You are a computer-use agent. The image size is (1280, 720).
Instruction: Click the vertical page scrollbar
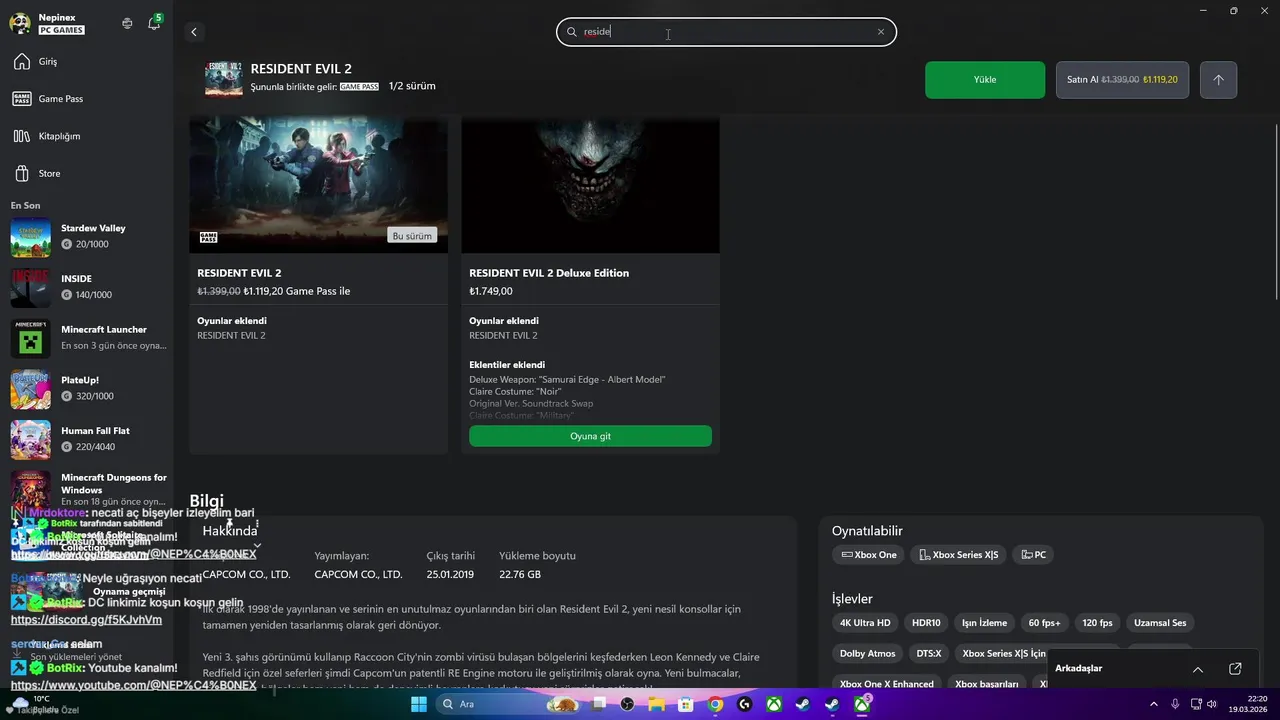1275,210
